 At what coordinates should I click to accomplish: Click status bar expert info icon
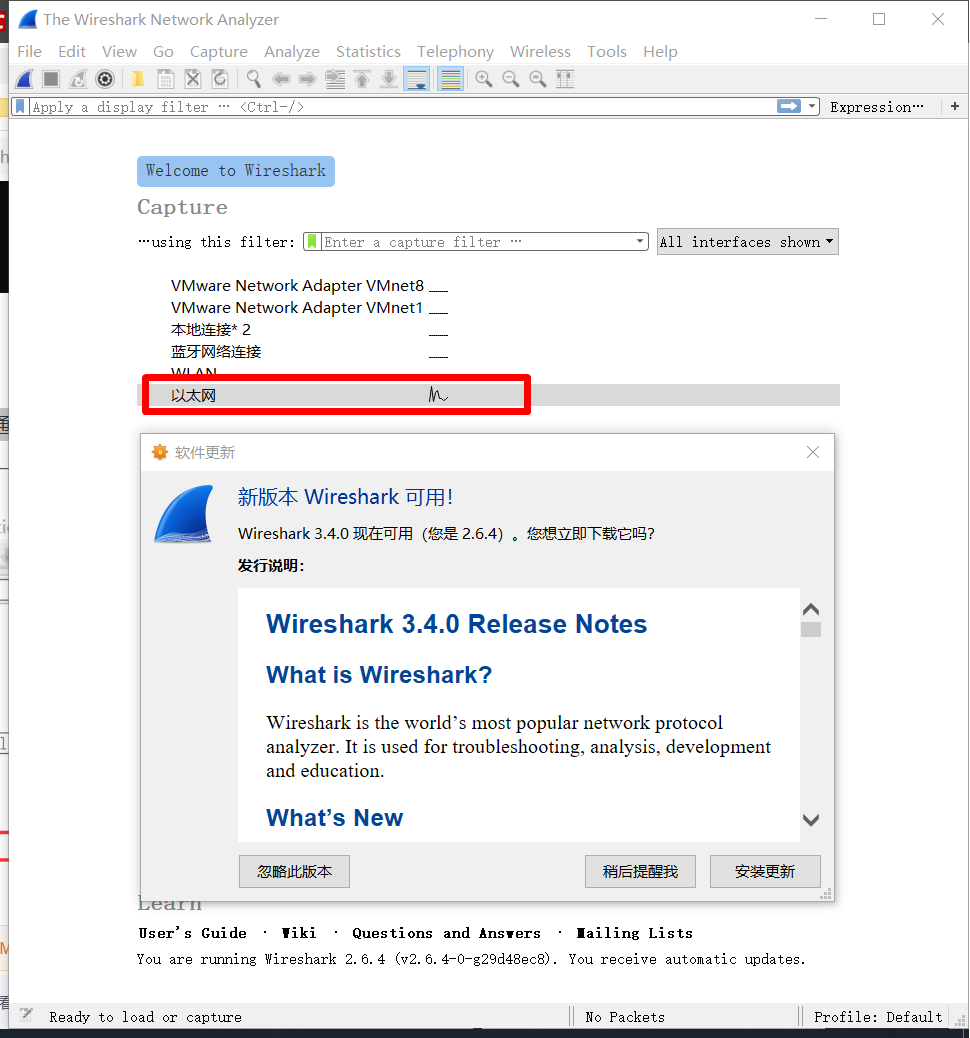coord(26,1015)
